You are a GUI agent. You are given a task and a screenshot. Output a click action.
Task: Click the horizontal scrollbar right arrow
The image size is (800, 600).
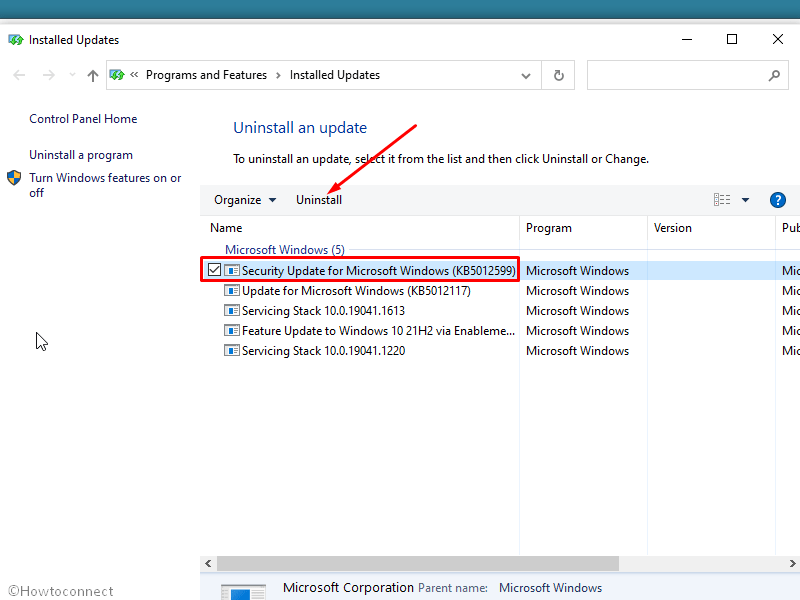[x=792, y=564]
